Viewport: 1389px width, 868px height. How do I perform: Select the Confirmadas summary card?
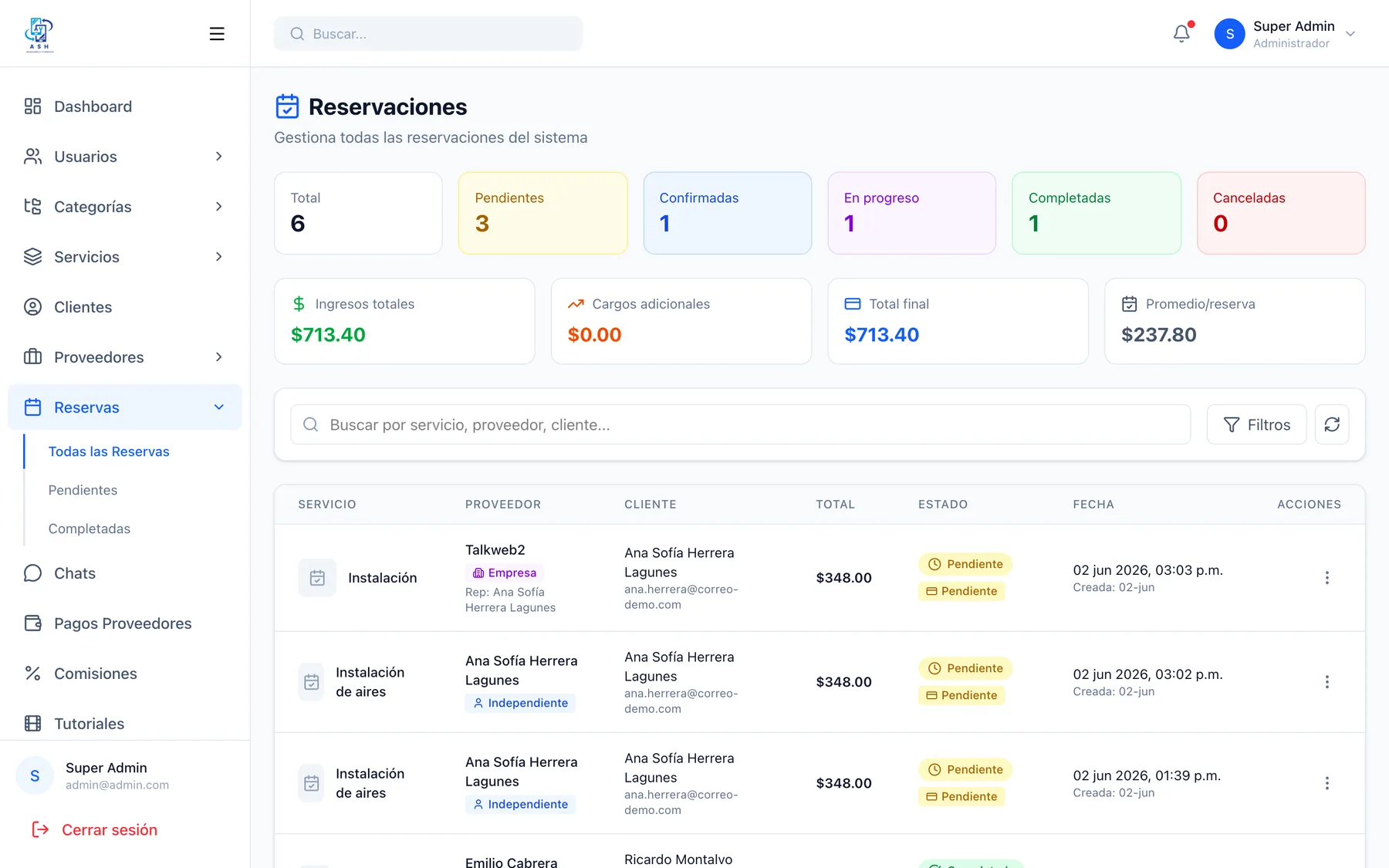[x=728, y=213]
